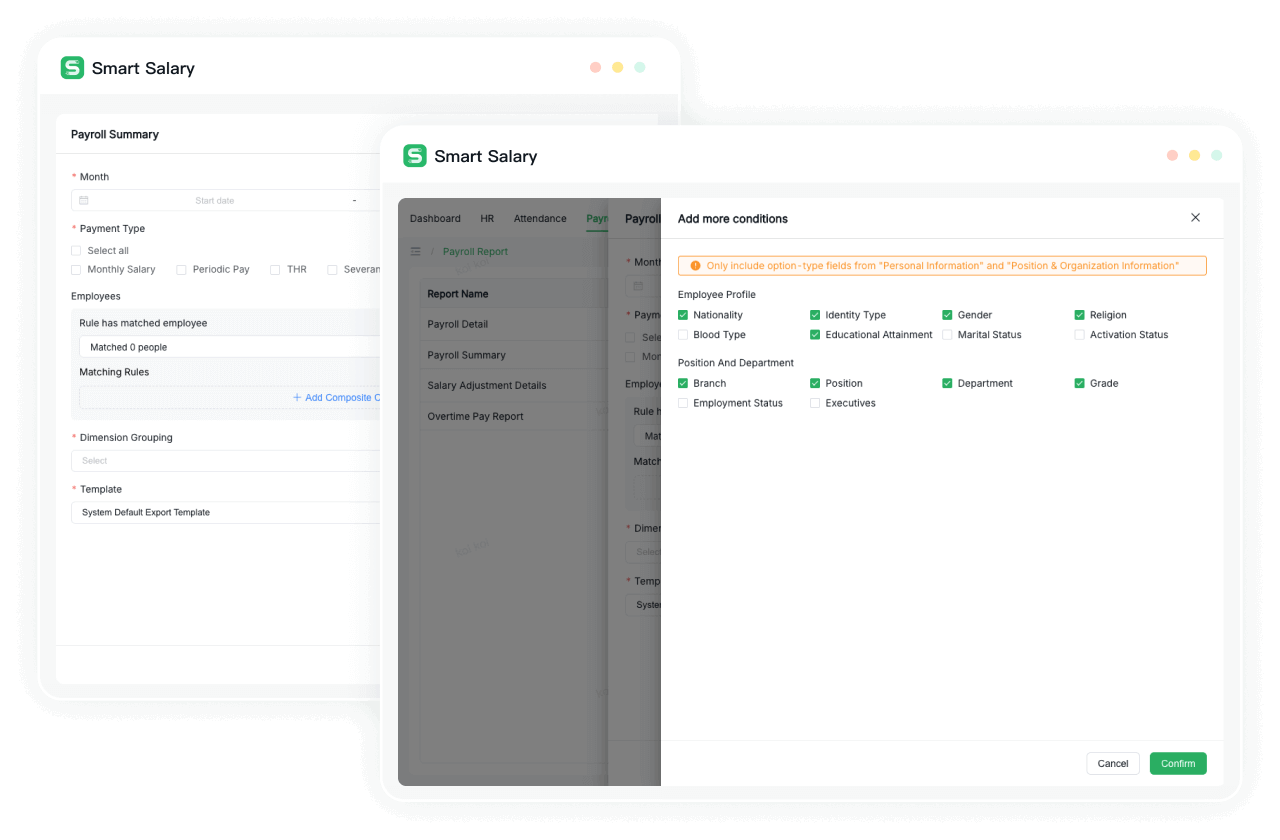
Task: Click the plus icon for Add Composite
Action: tap(297, 398)
